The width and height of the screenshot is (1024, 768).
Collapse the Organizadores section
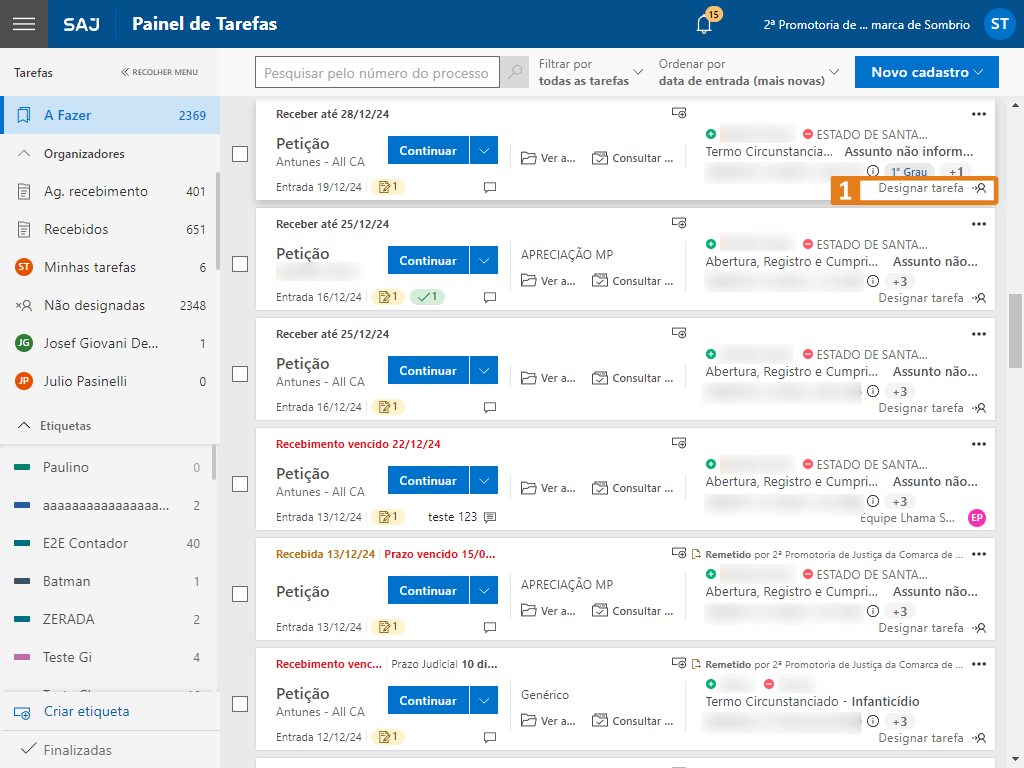click(25, 154)
